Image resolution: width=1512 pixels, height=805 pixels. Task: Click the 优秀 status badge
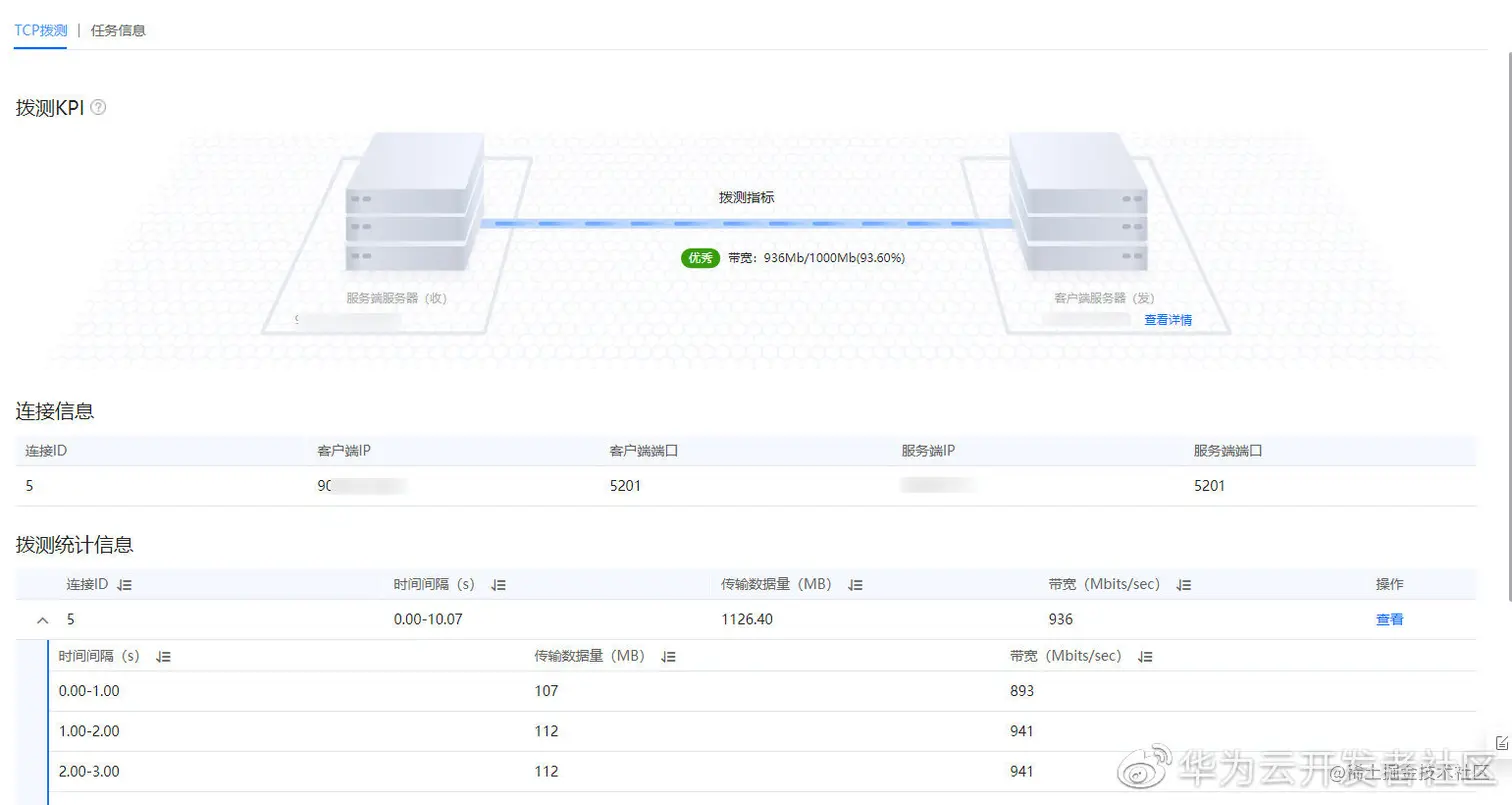[700, 258]
